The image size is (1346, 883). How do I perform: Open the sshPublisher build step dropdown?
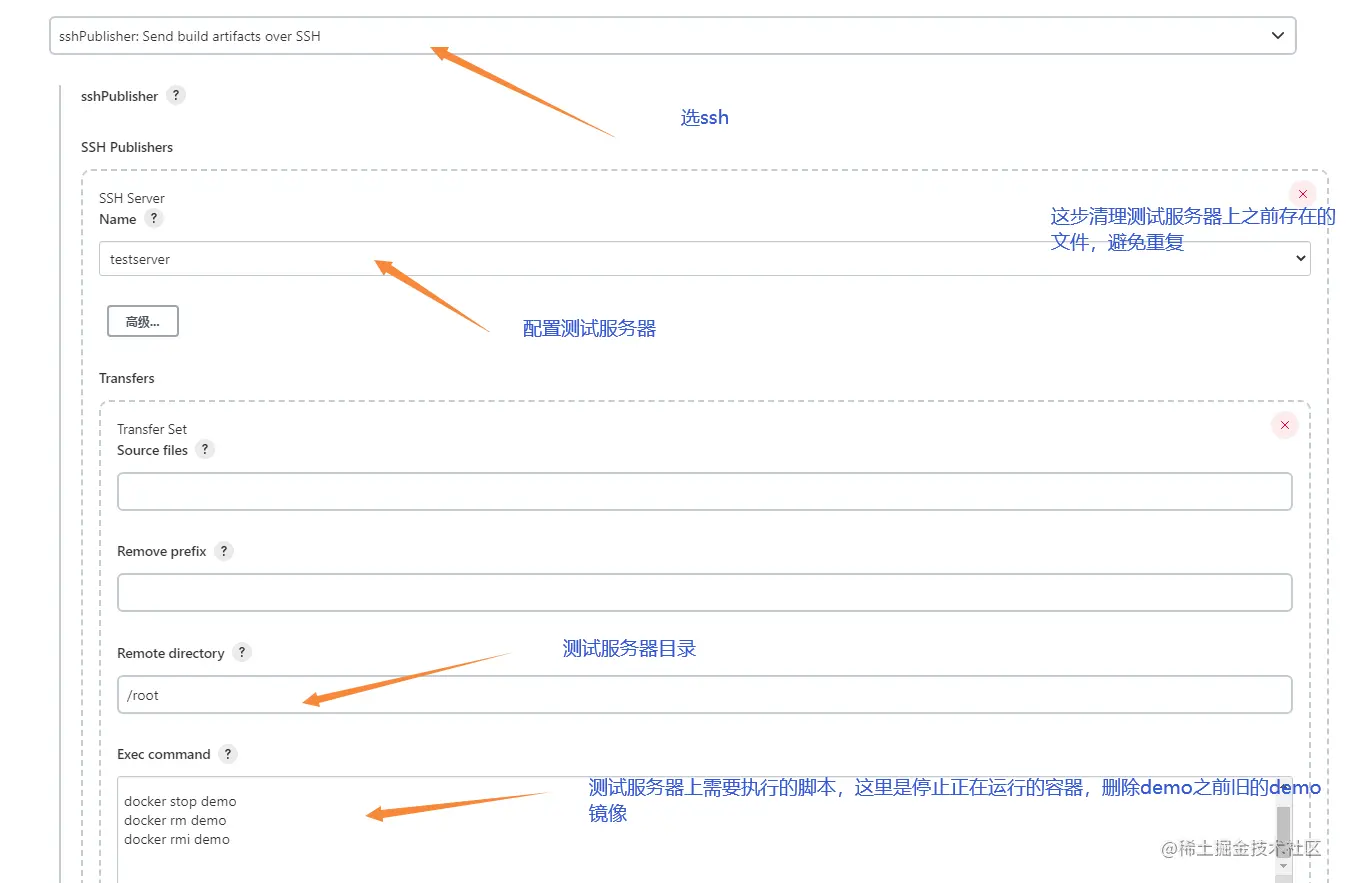point(672,35)
